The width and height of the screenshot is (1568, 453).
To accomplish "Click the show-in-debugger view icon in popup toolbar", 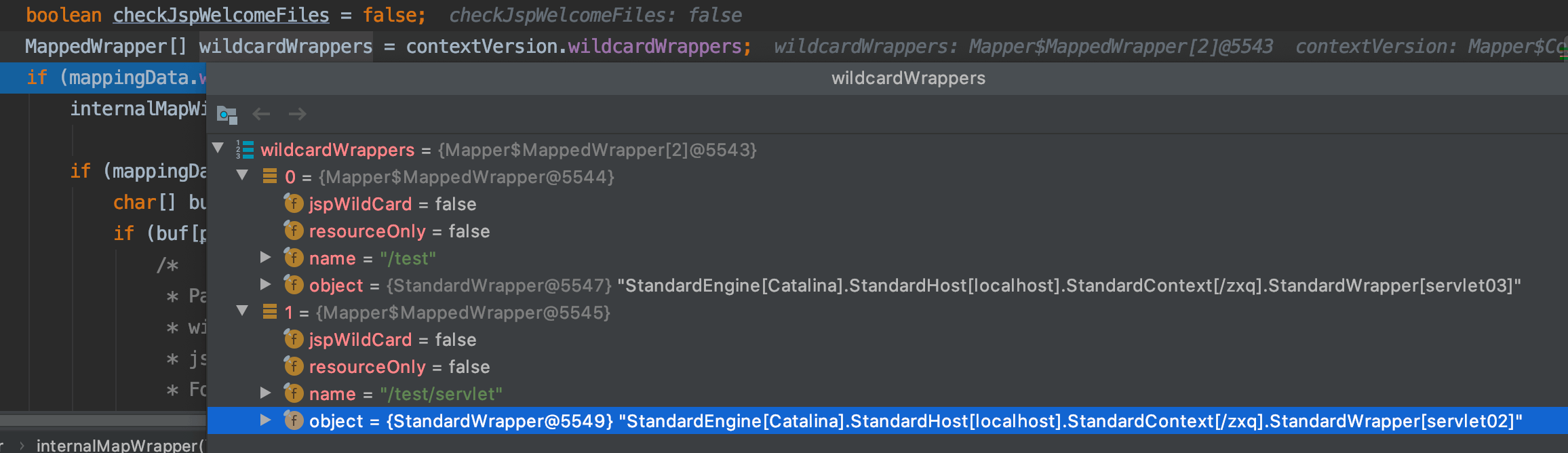I will pos(227,115).
